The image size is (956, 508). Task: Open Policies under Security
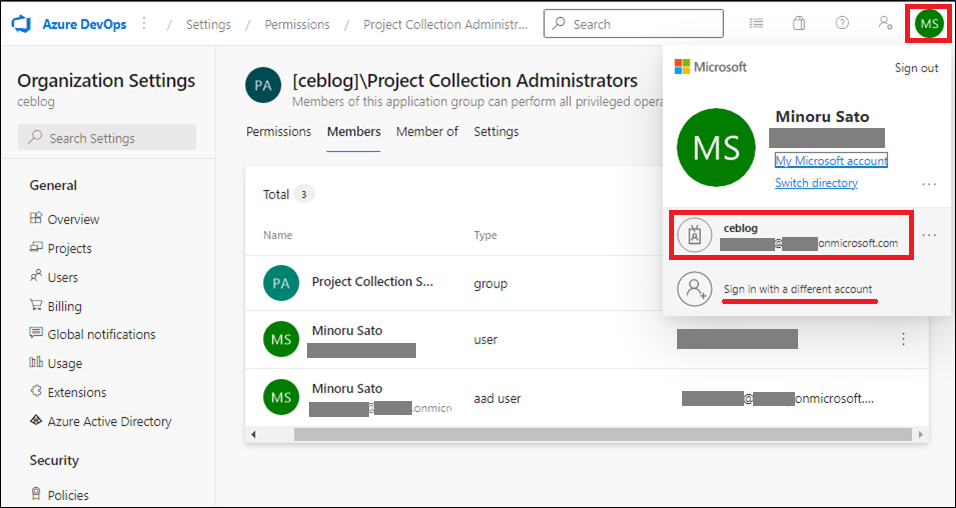click(68, 495)
